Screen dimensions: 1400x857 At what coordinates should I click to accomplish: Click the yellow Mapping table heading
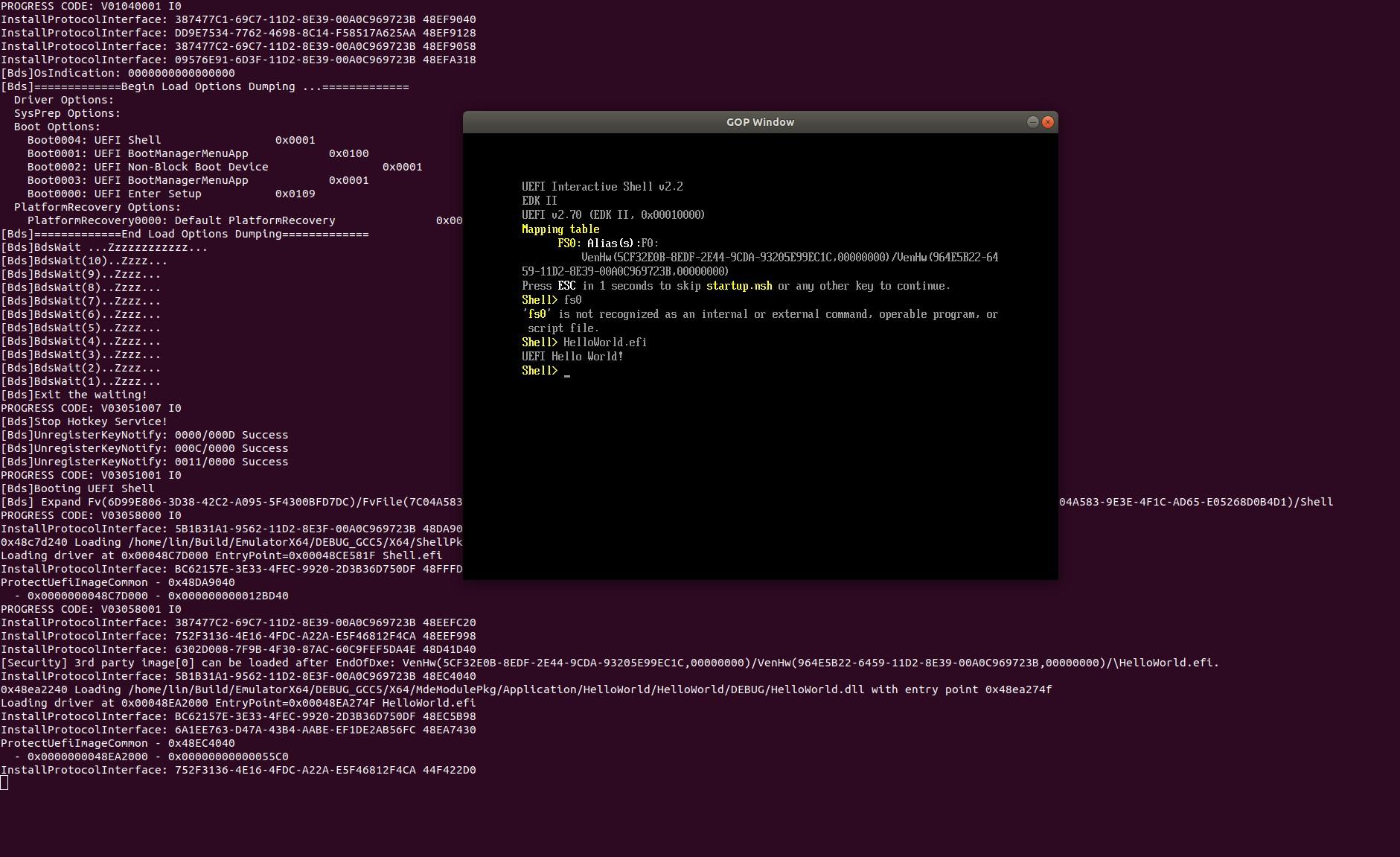[560, 229]
